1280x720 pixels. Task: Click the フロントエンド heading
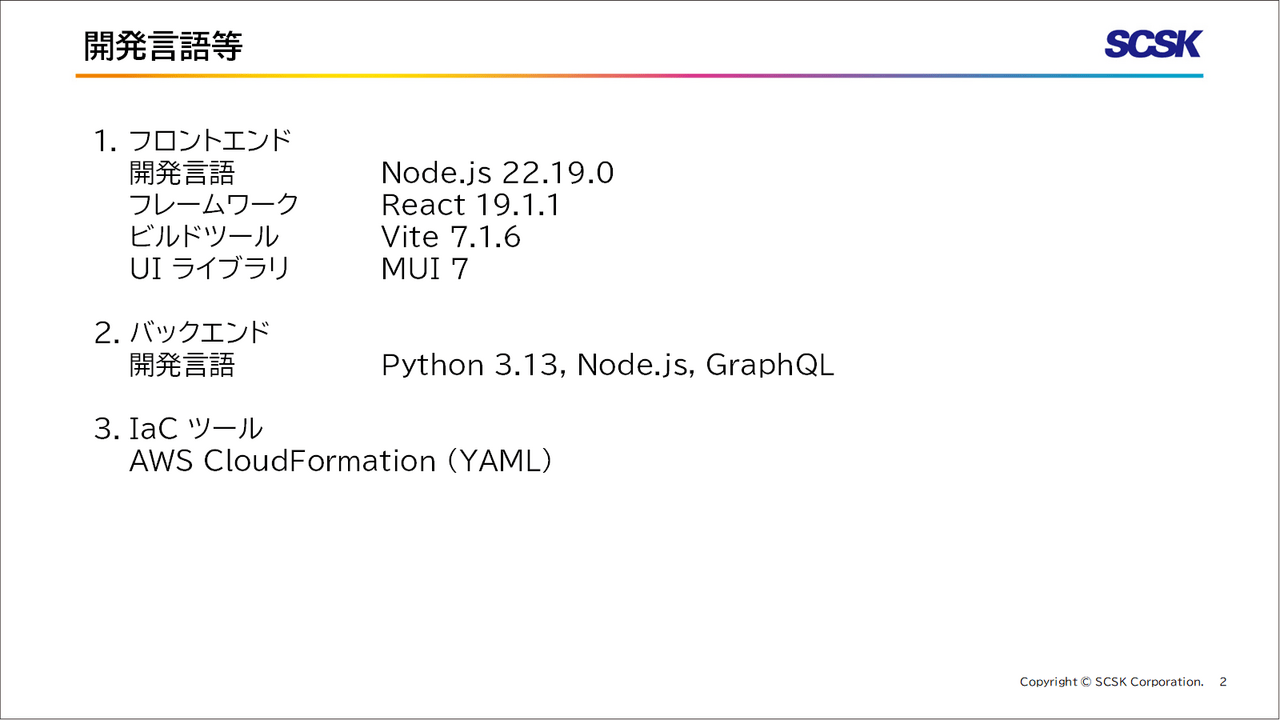pos(210,141)
